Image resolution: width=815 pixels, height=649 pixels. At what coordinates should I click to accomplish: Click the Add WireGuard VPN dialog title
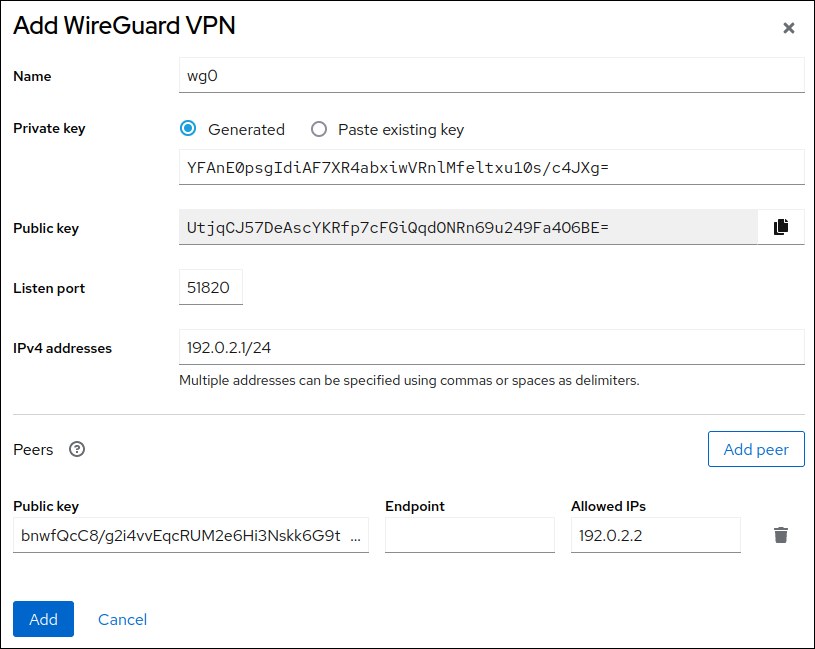click(125, 26)
